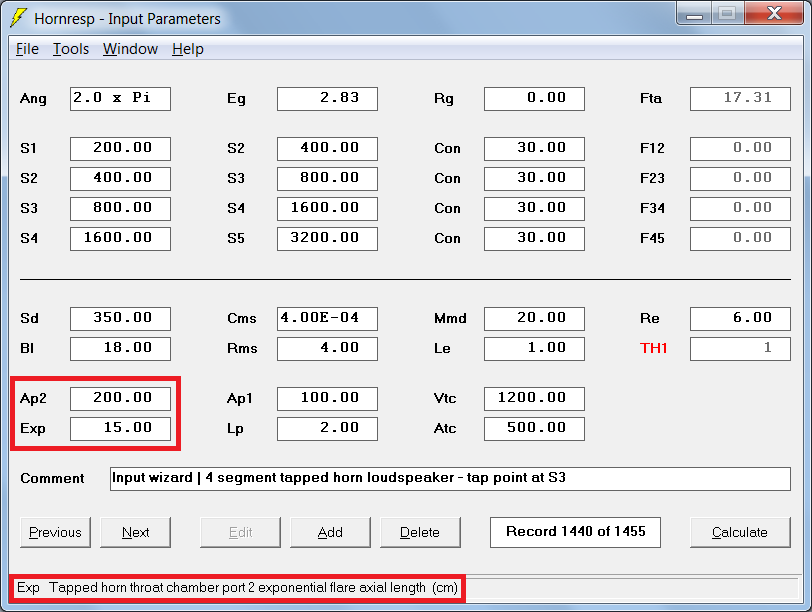Click the S4 field in the F34 row

pos(327,209)
